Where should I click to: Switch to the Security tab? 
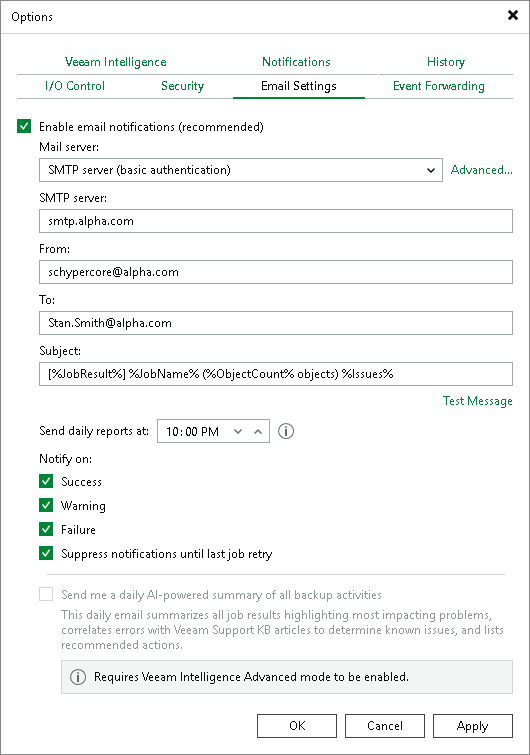click(x=182, y=86)
